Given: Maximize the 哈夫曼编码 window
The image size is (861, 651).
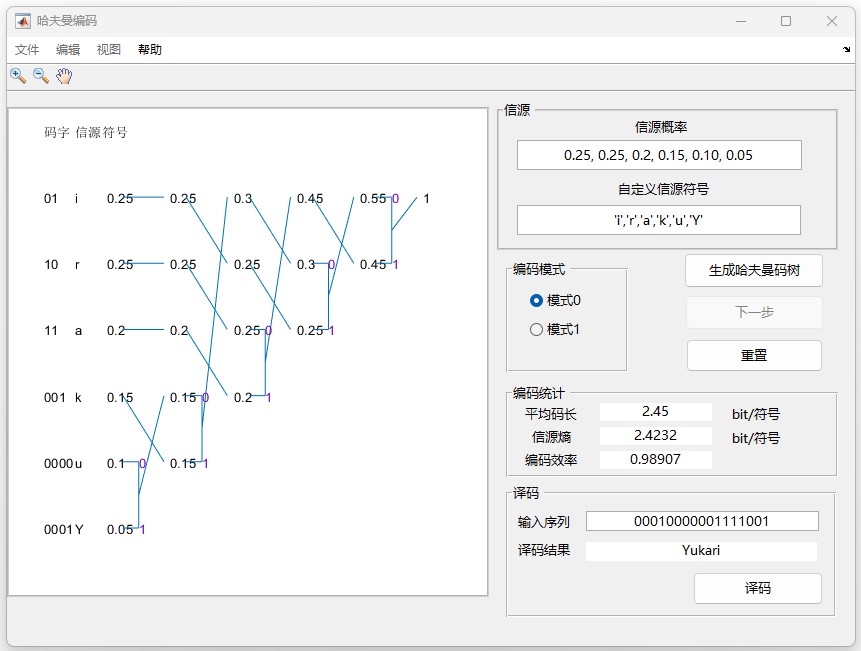Looking at the screenshot, I should click(x=786, y=21).
